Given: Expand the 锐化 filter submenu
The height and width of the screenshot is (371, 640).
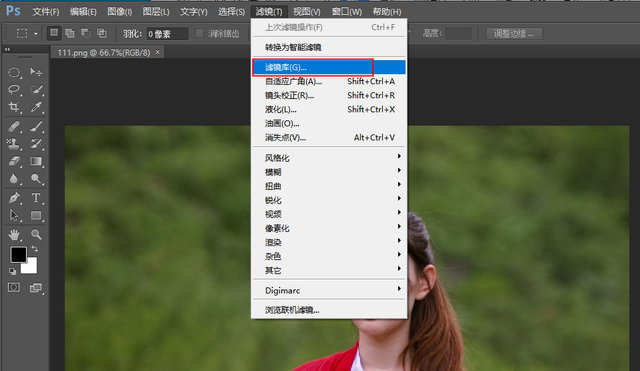Looking at the screenshot, I should click(329, 200).
